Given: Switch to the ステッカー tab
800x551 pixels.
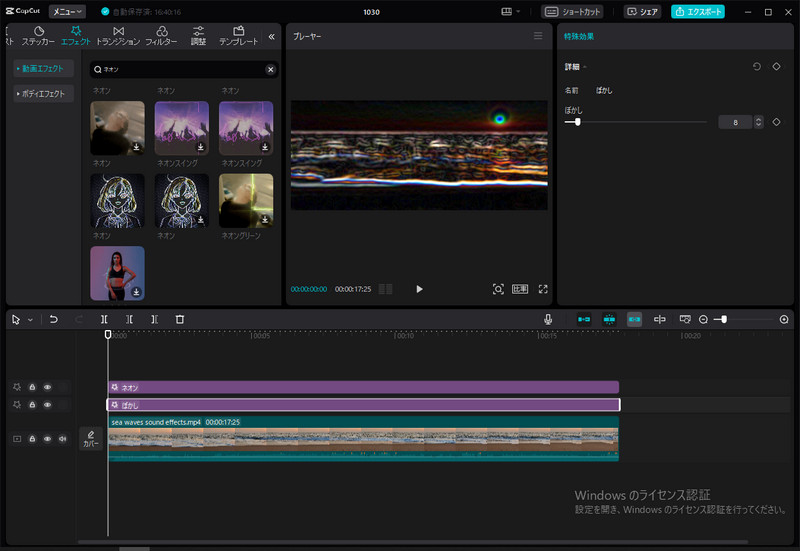Looking at the screenshot, I should [38, 36].
